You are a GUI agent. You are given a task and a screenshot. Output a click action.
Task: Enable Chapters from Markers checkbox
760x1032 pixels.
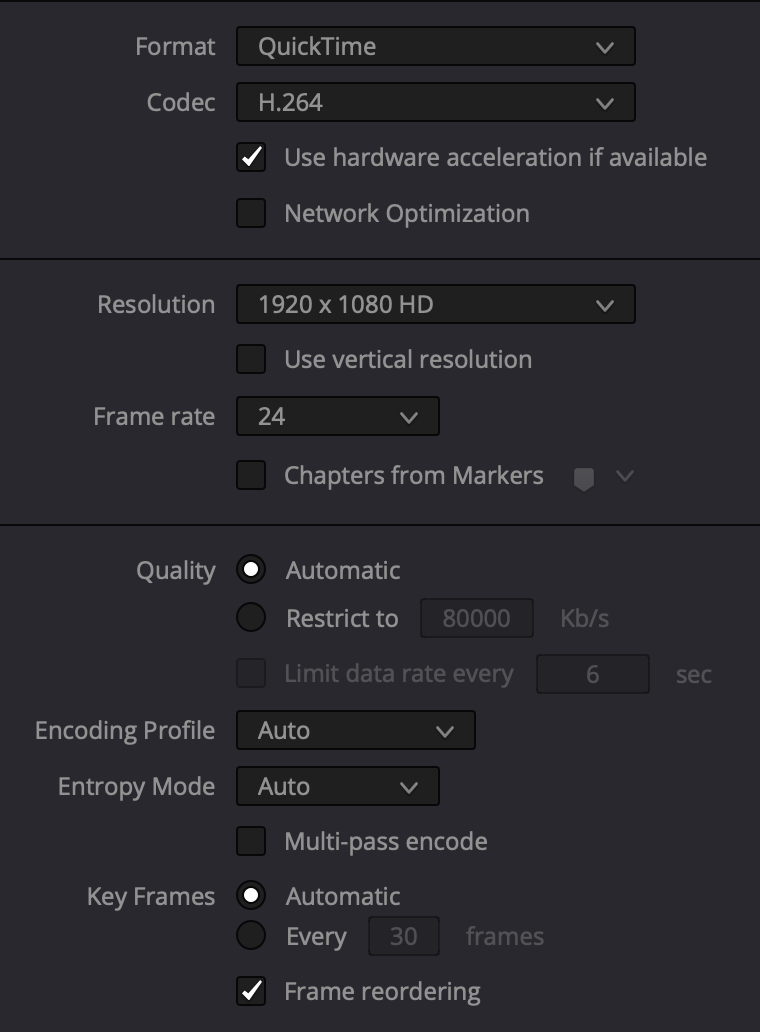point(251,476)
